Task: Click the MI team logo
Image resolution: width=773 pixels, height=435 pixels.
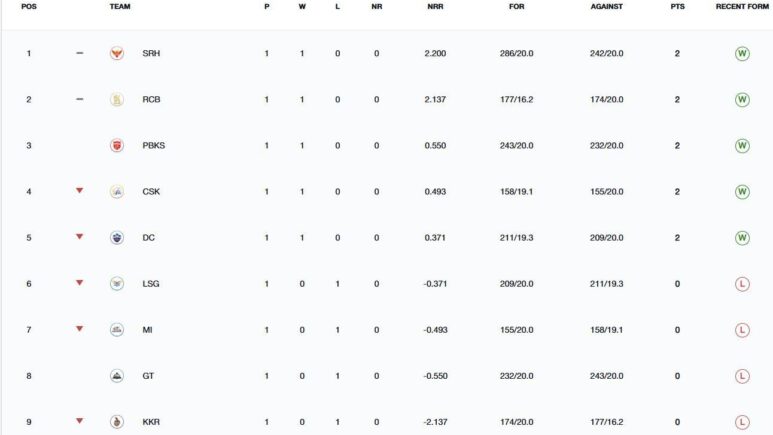Action: [117, 330]
